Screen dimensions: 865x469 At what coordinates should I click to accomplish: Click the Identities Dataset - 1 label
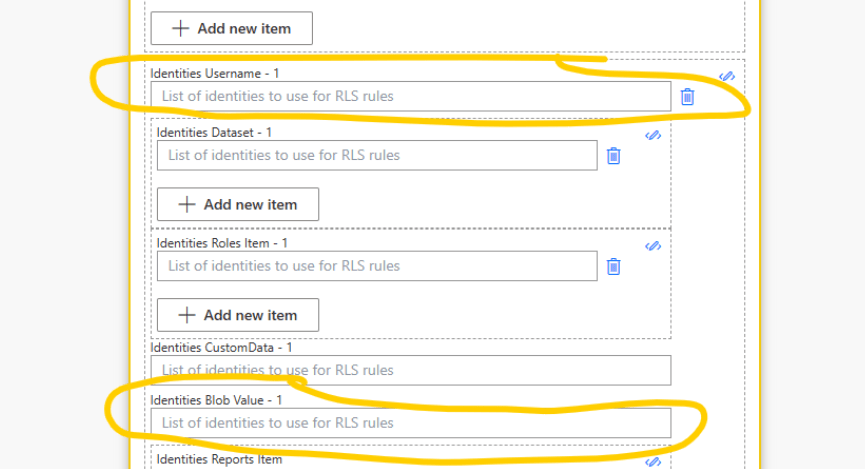(214, 132)
